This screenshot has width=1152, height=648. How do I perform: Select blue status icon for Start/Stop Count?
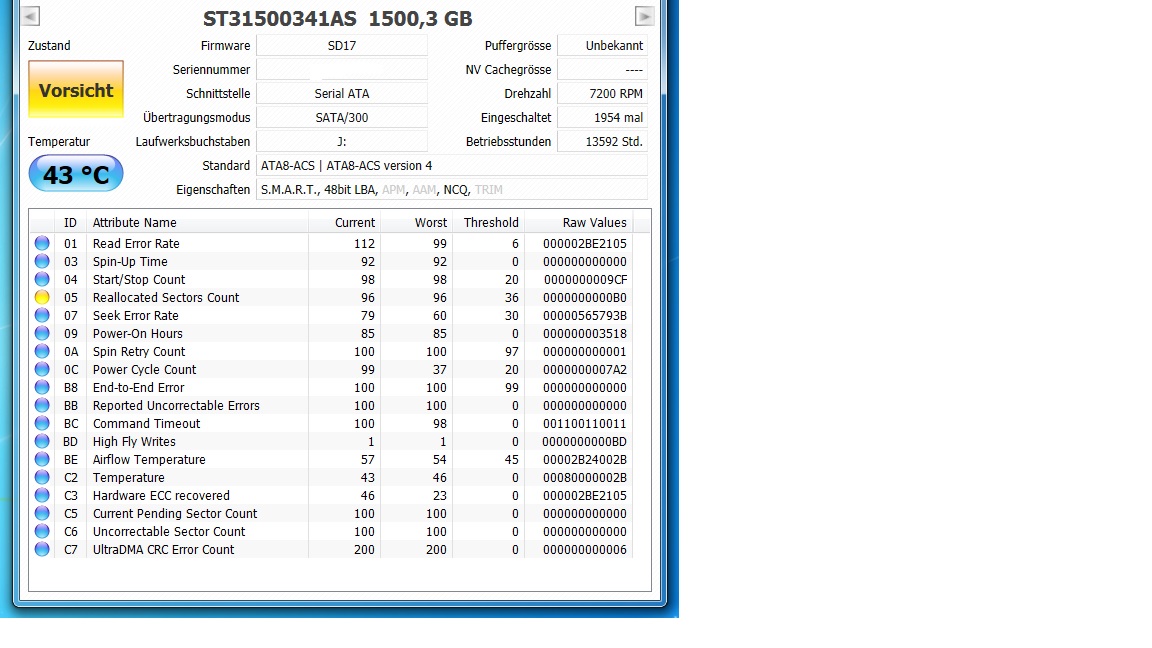click(x=42, y=279)
